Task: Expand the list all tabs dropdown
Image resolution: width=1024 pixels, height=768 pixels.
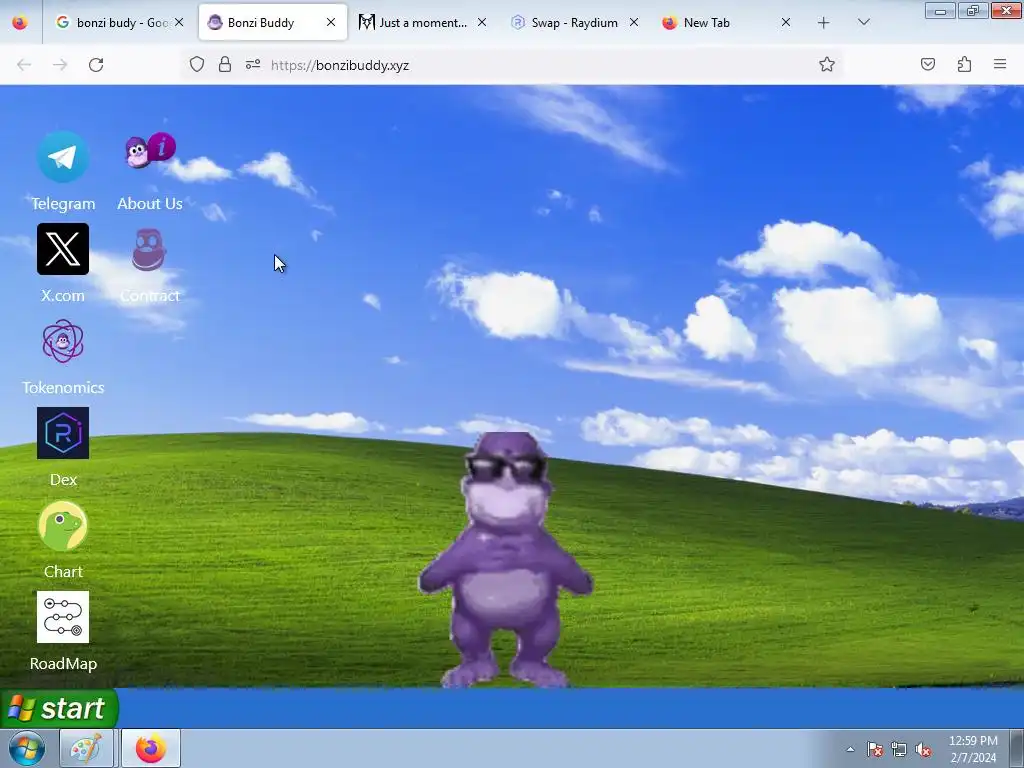Action: click(863, 22)
